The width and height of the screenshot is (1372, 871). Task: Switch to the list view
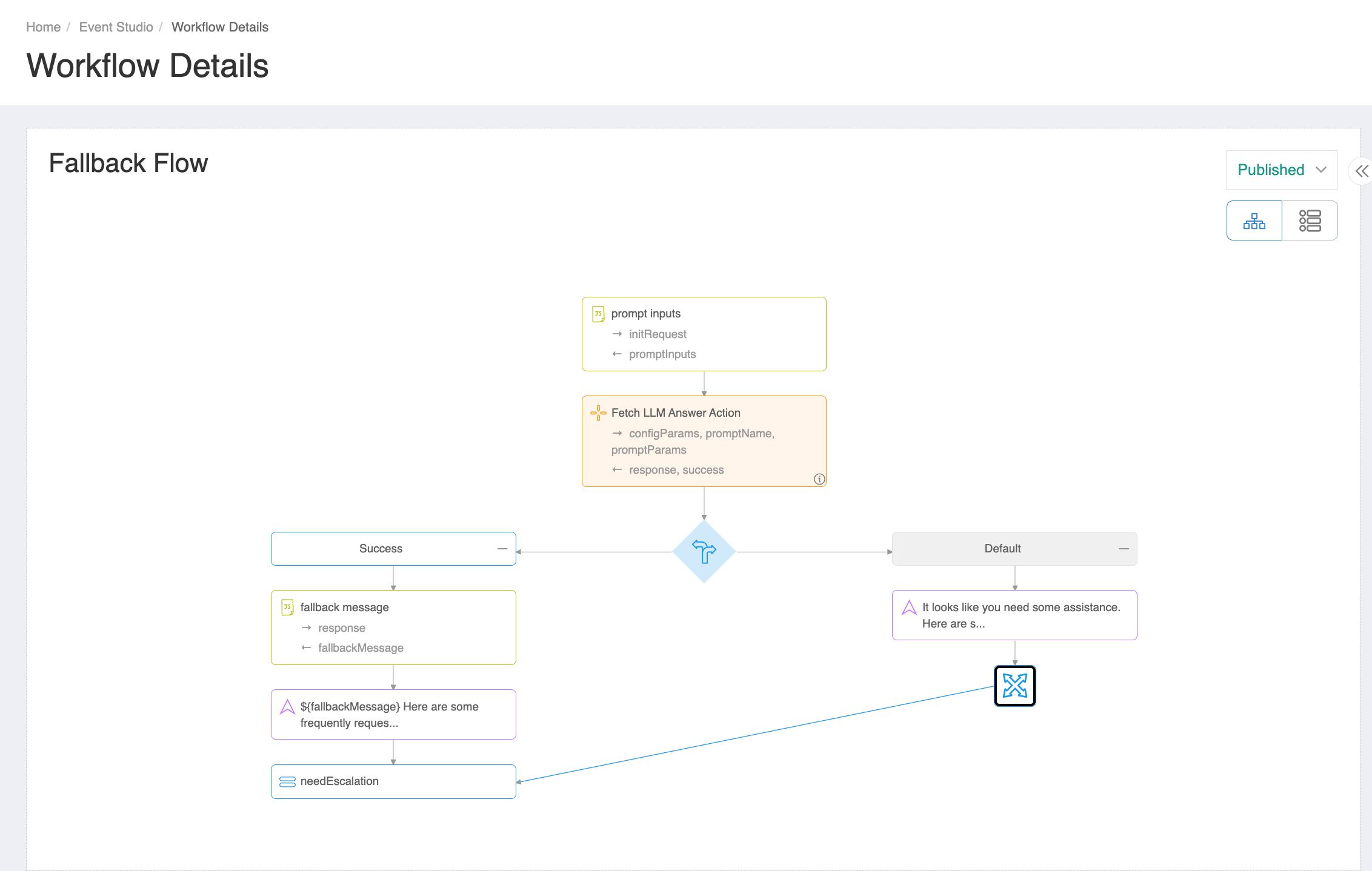click(x=1310, y=220)
